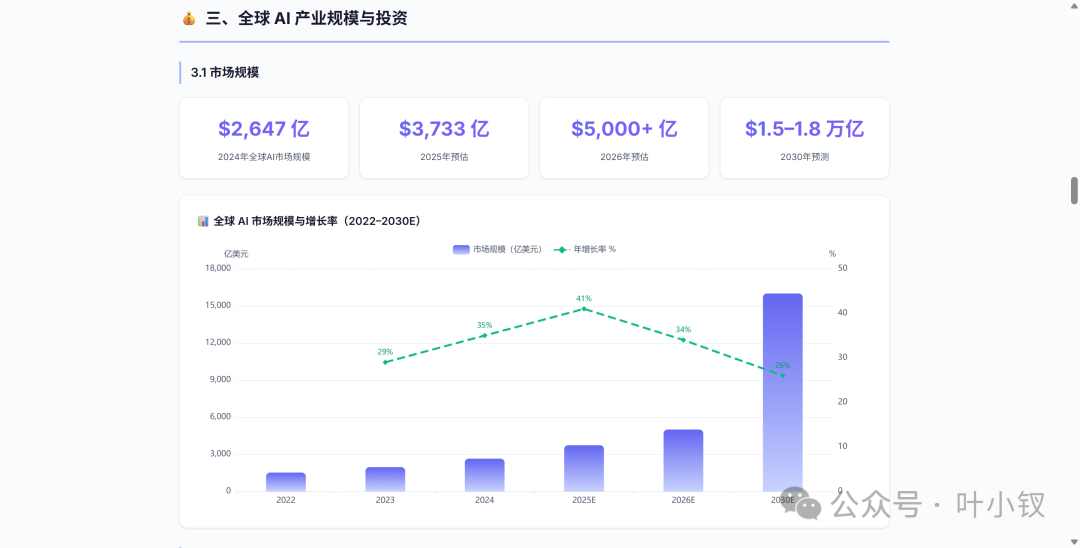Open the $1.5–1.8 万亿 2030 forecast card
Image resolution: width=1080 pixels, height=548 pixels.
tap(804, 138)
